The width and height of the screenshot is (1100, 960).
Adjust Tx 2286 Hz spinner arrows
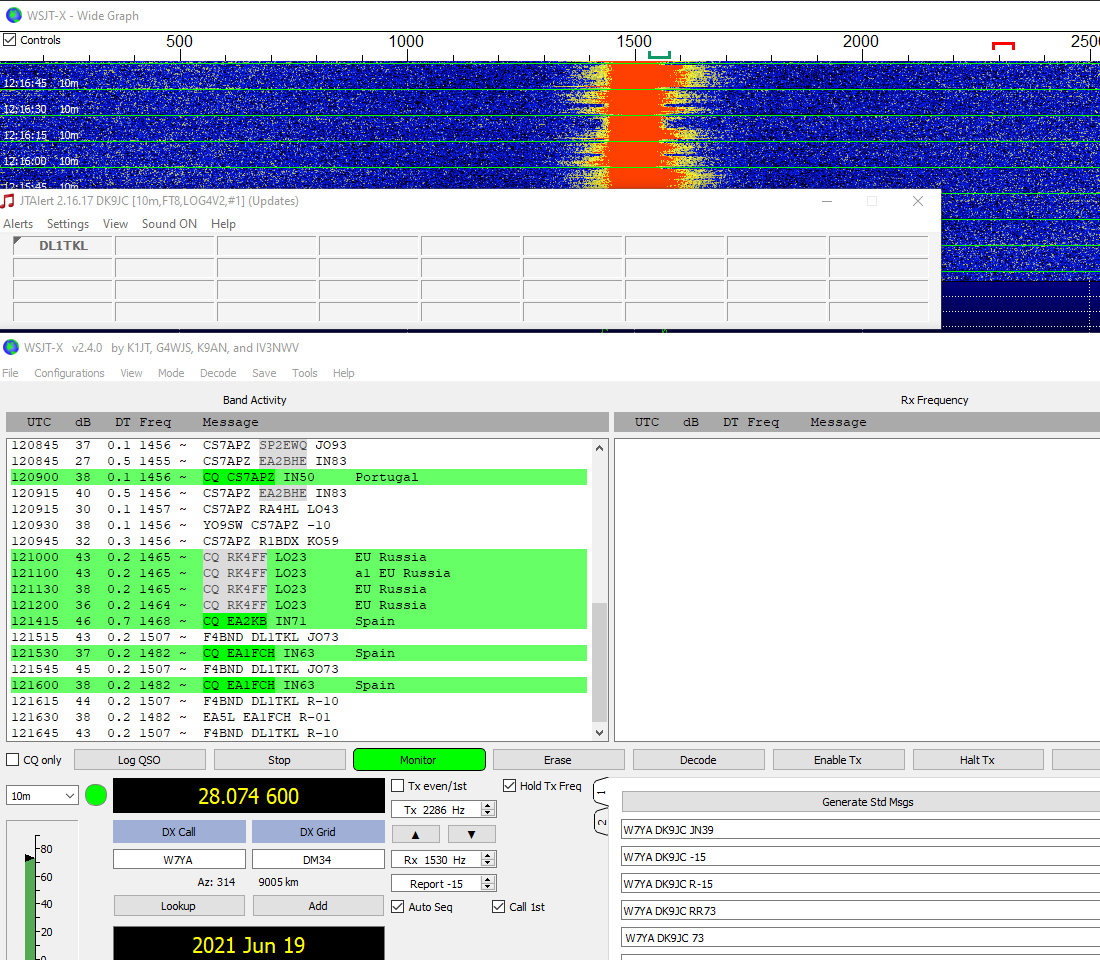(488, 809)
